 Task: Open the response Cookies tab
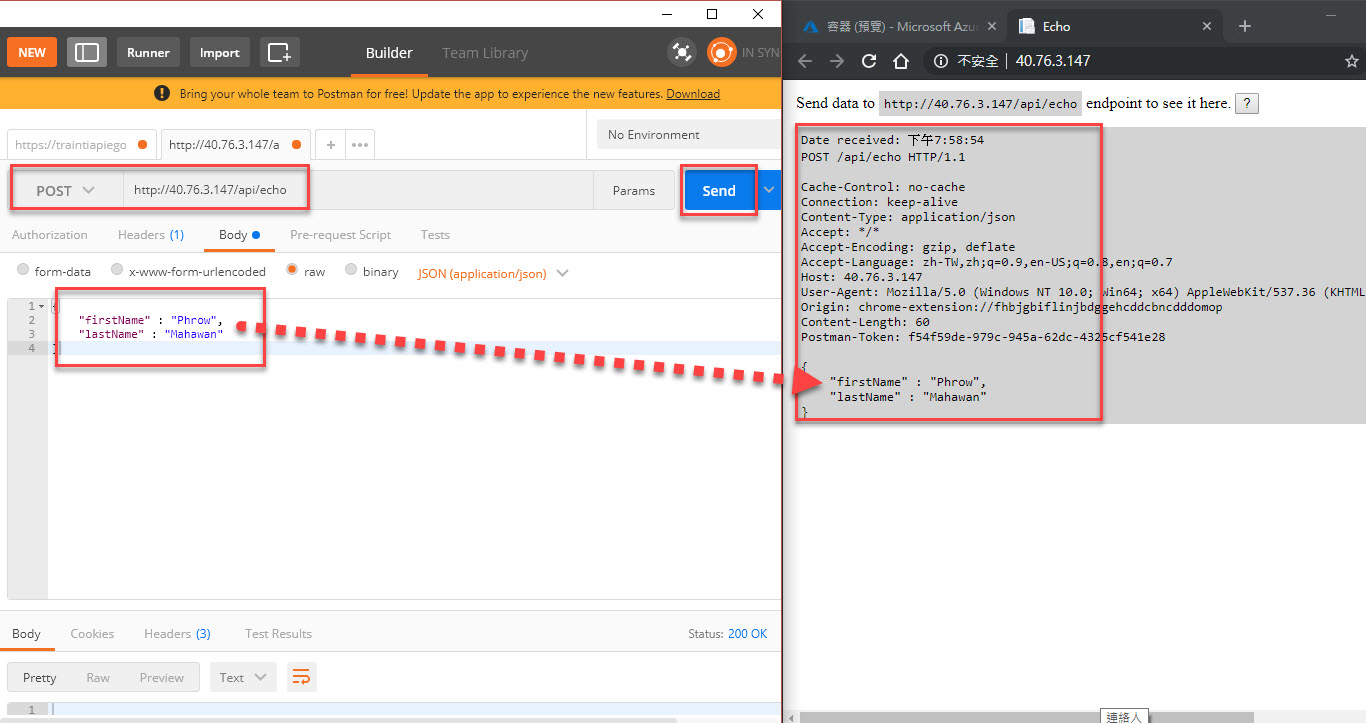pyautogui.click(x=92, y=634)
